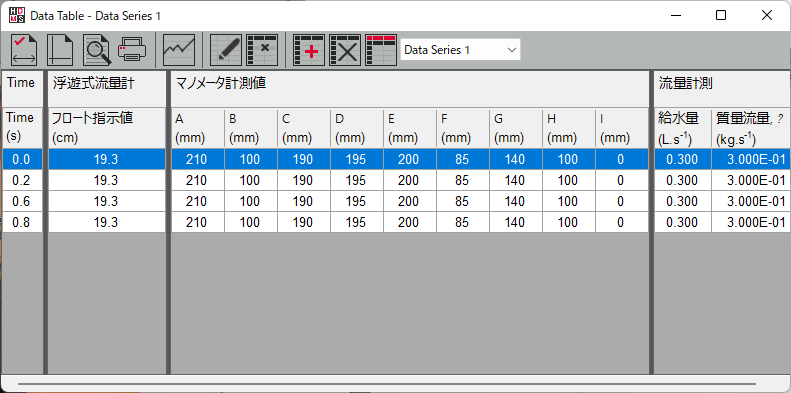791x393 pixels.
Task: Click float value 19.3 in 0.2 row
Action: pyautogui.click(x=106, y=181)
